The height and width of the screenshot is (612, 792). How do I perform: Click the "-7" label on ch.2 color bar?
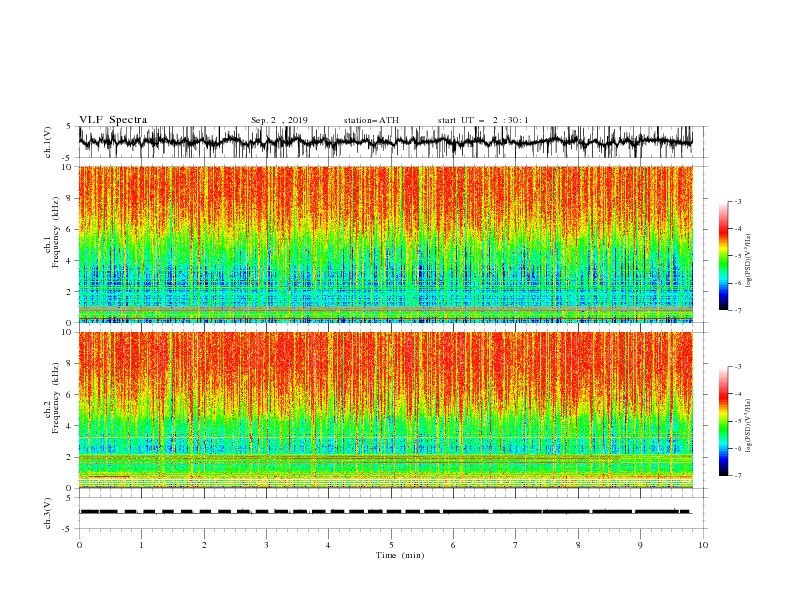737,475
